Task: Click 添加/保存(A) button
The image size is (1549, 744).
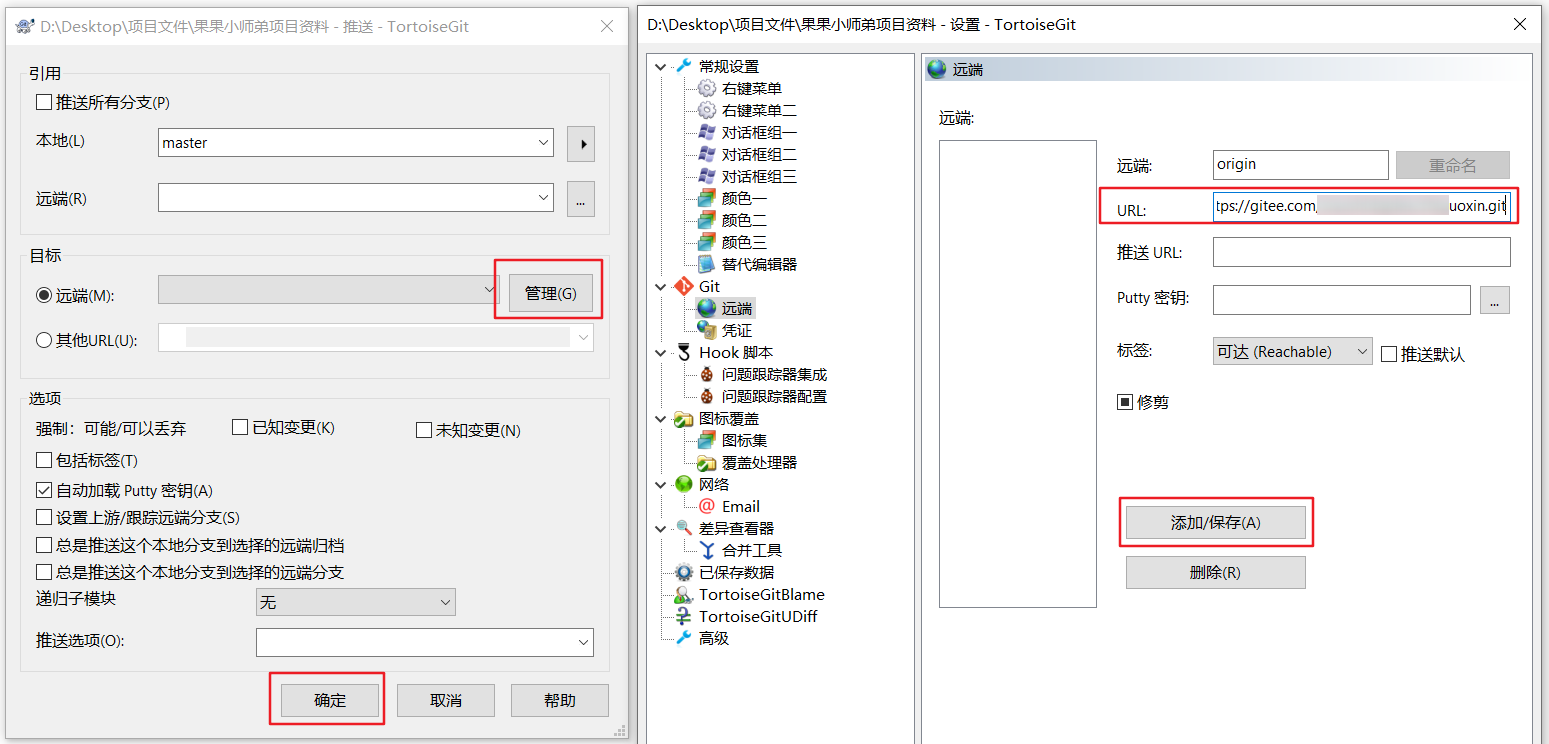Action: pos(1216,522)
